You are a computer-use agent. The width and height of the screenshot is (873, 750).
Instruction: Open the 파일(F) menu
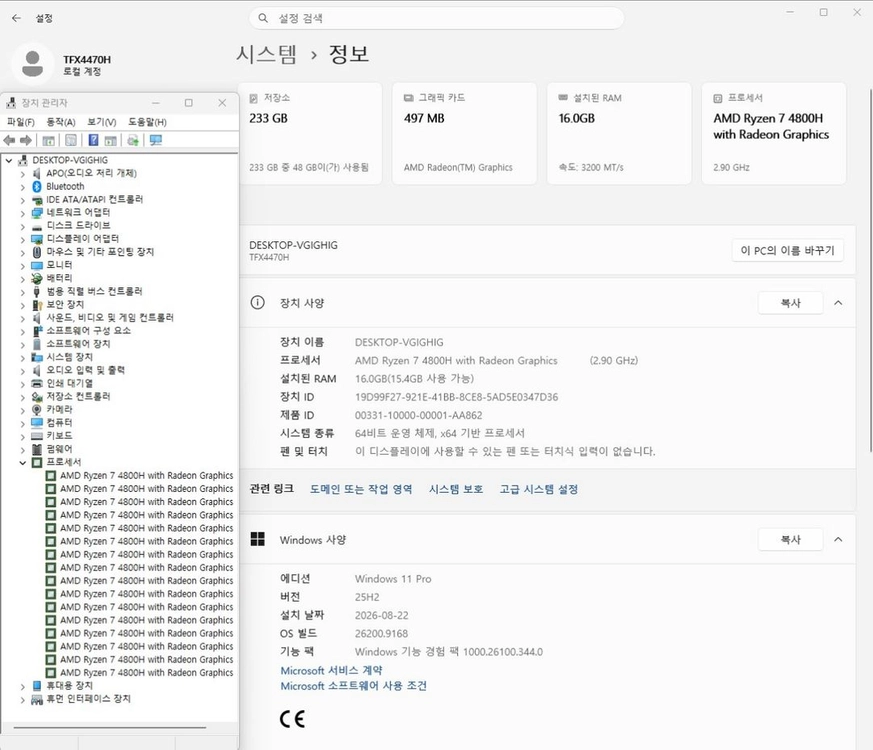click(20, 122)
